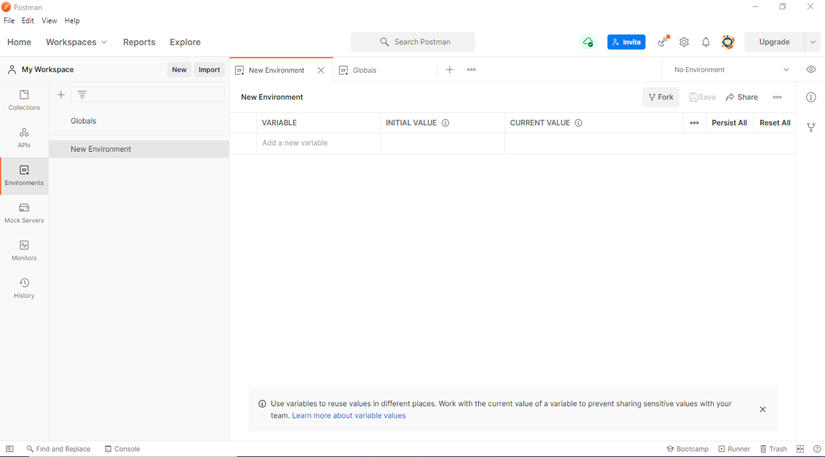
Task: Open Bootcamp from status bar
Action: [688, 449]
